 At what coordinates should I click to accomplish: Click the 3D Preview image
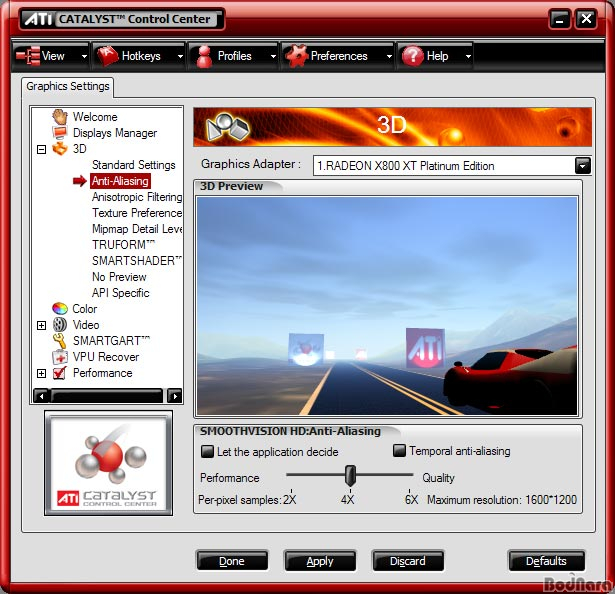pos(387,306)
